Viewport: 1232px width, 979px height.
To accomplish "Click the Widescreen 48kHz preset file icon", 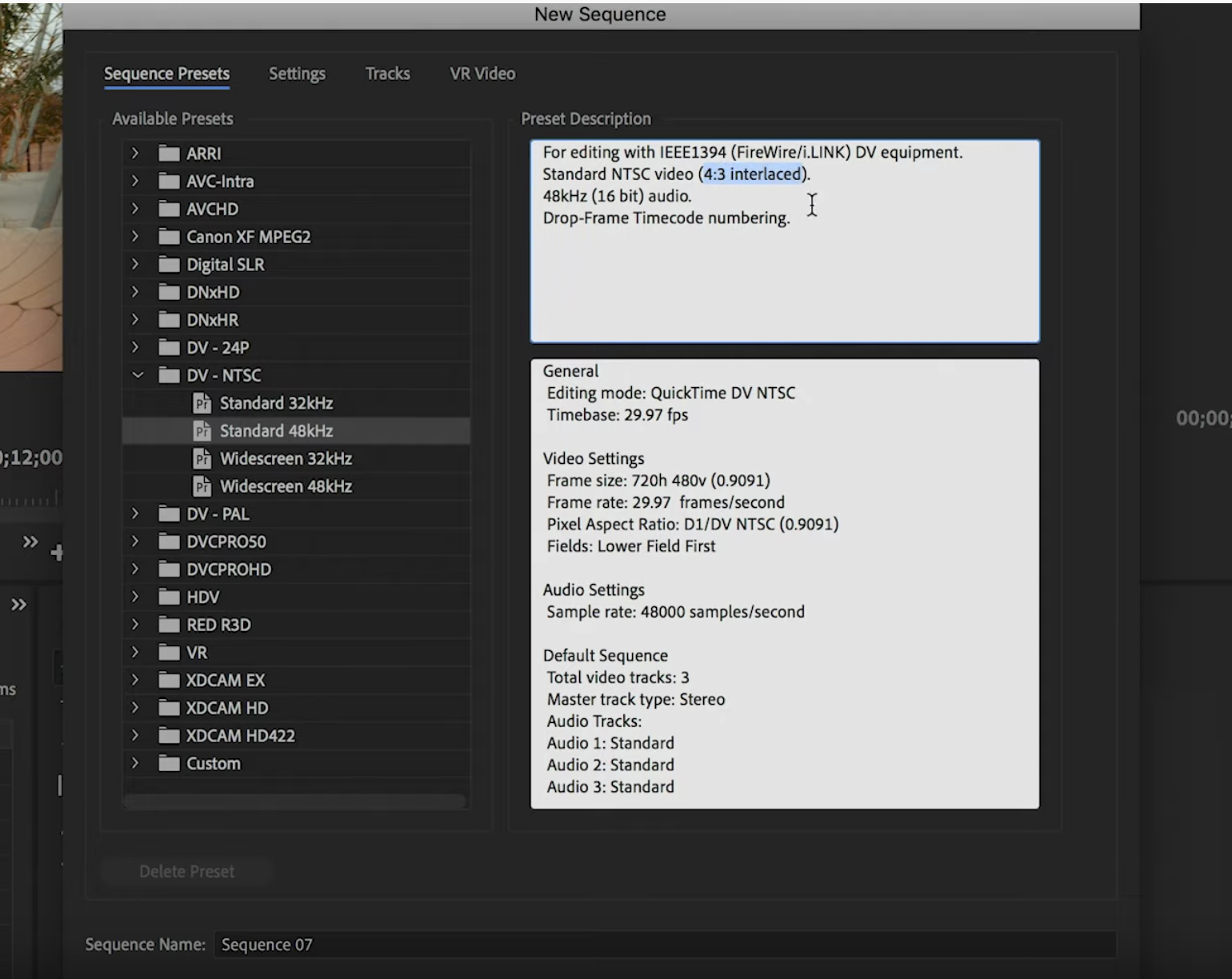I will [x=202, y=486].
